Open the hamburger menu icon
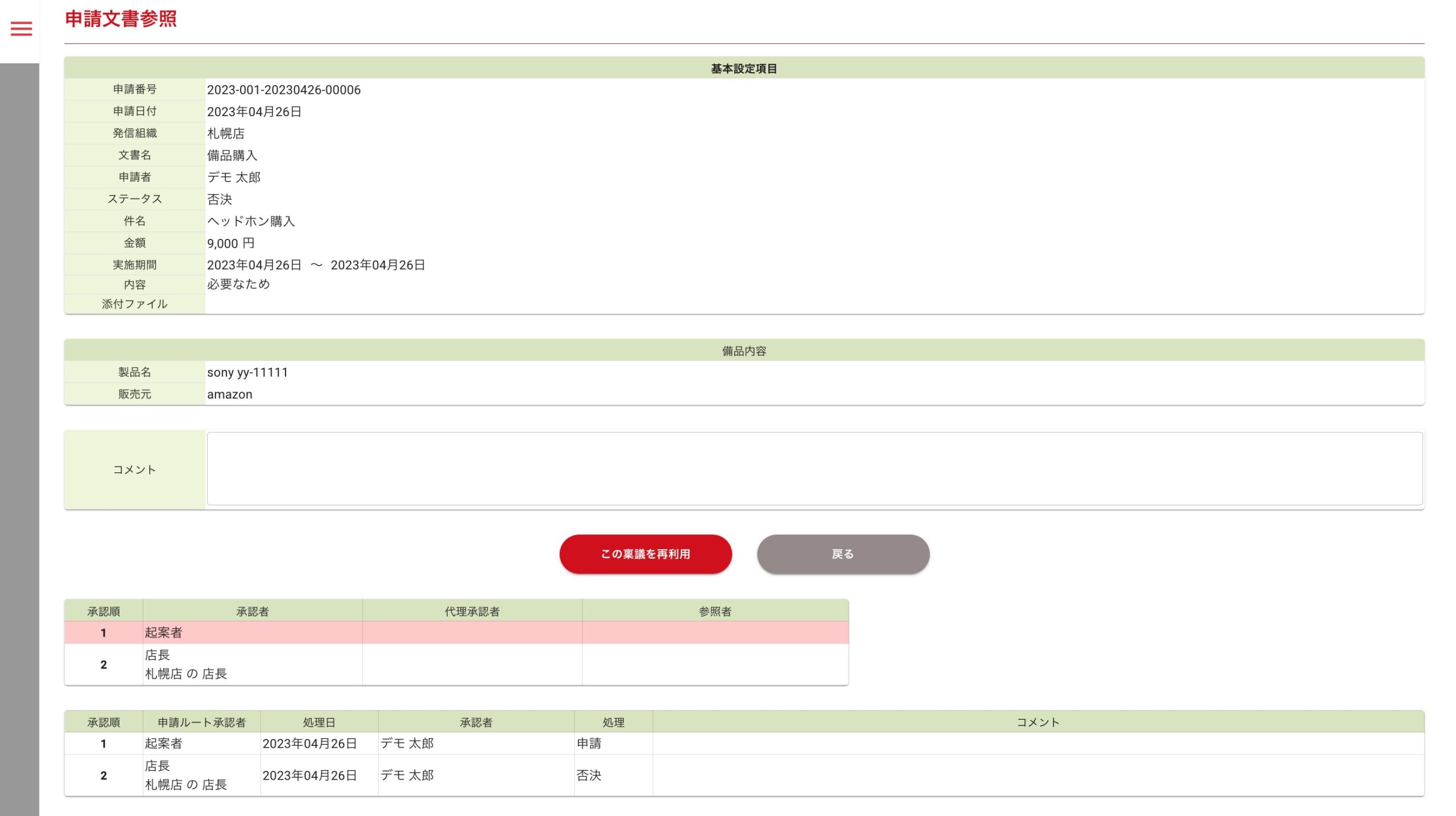Screen dimensions: 1456x816 pyautogui.click(x=21, y=28)
